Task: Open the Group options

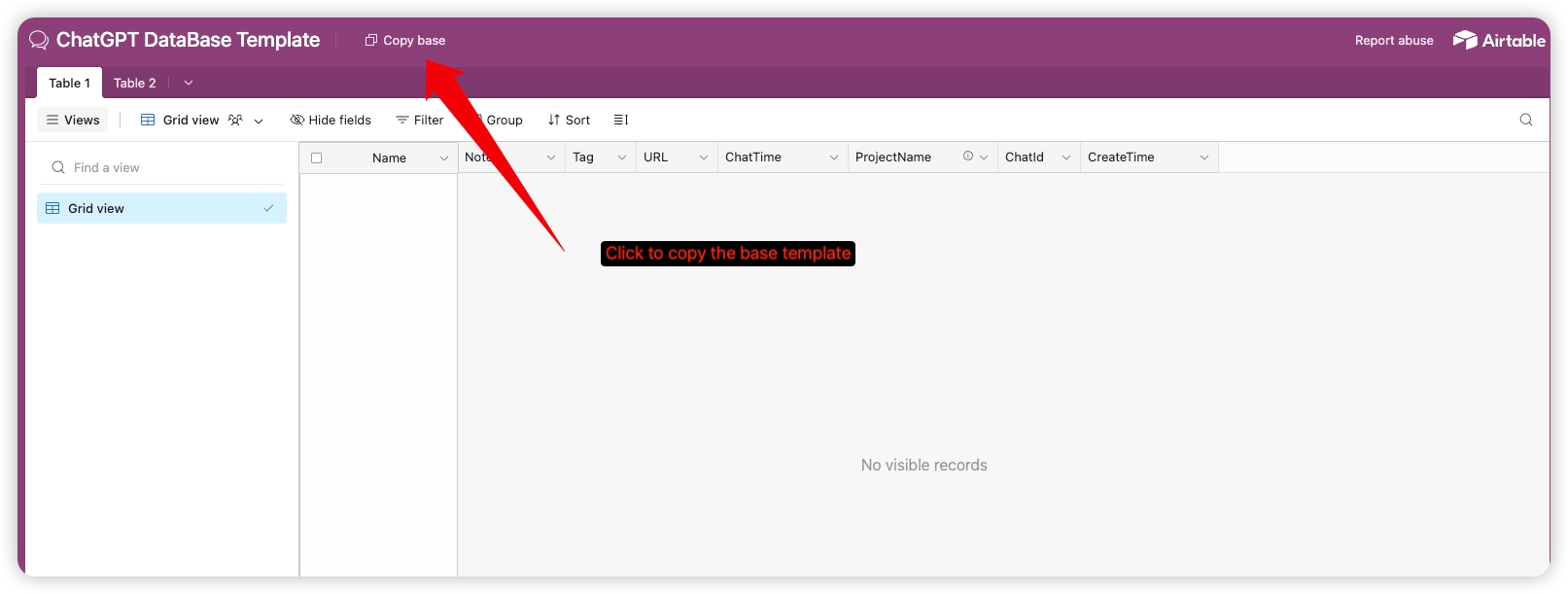Action: click(497, 120)
